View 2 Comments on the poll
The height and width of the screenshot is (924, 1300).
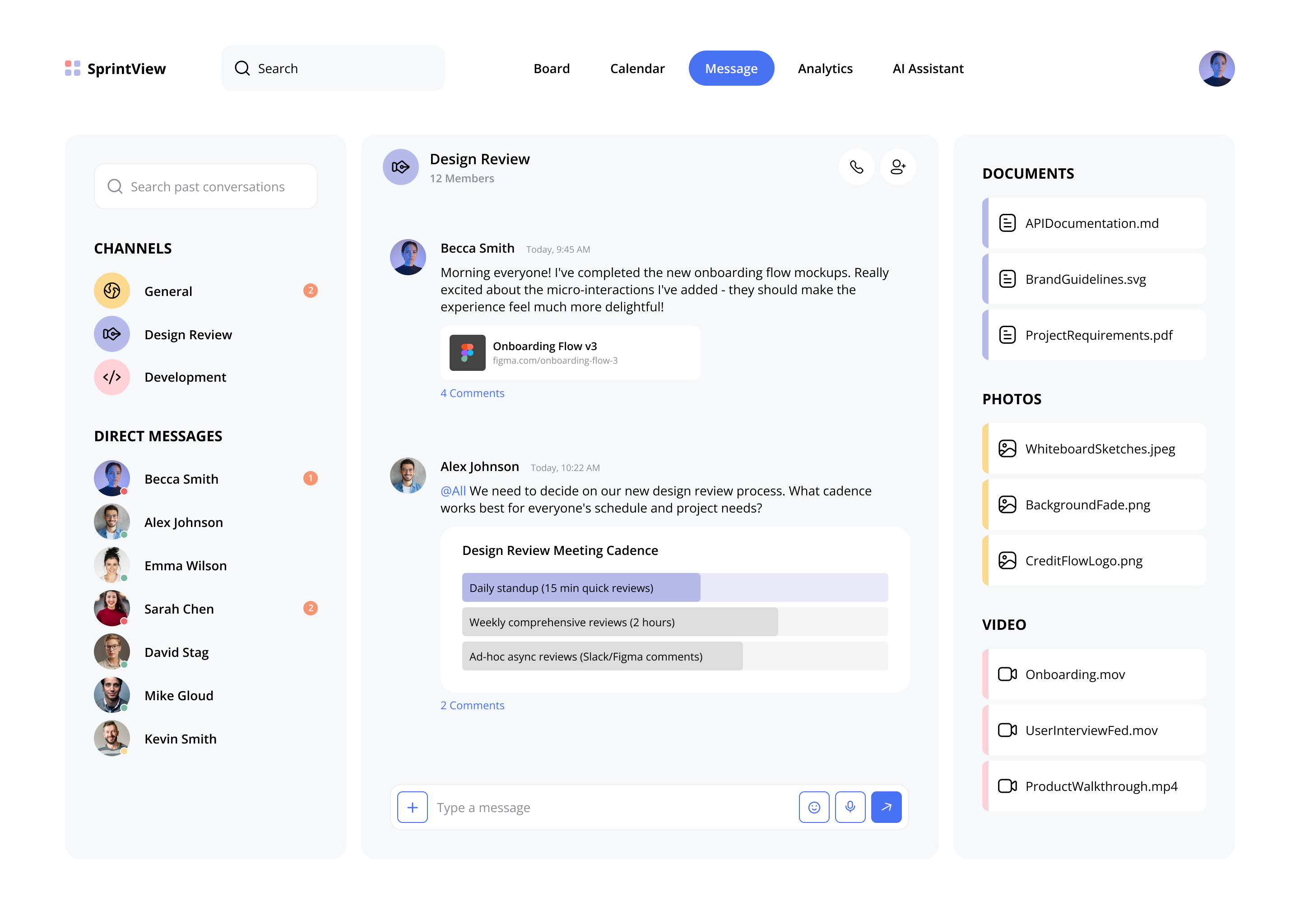[472, 705]
